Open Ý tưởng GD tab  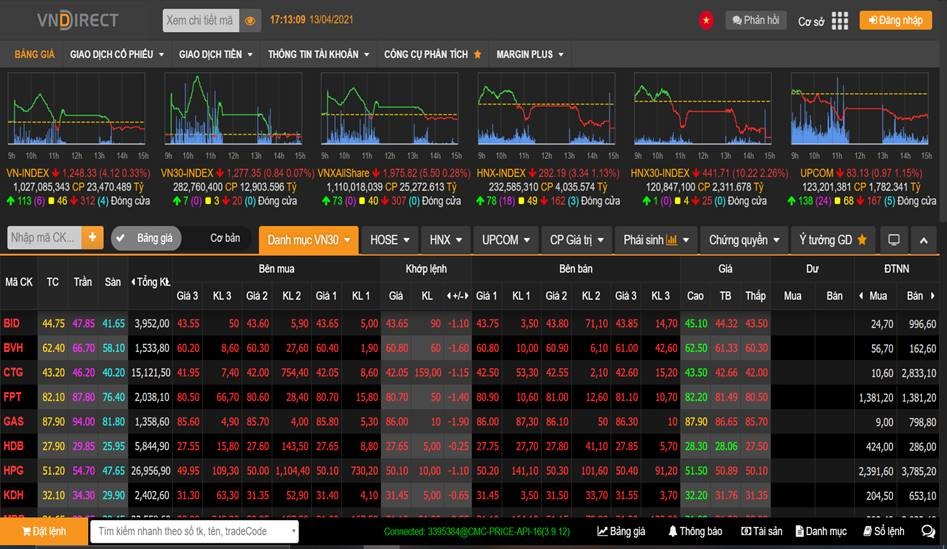[833, 240]
